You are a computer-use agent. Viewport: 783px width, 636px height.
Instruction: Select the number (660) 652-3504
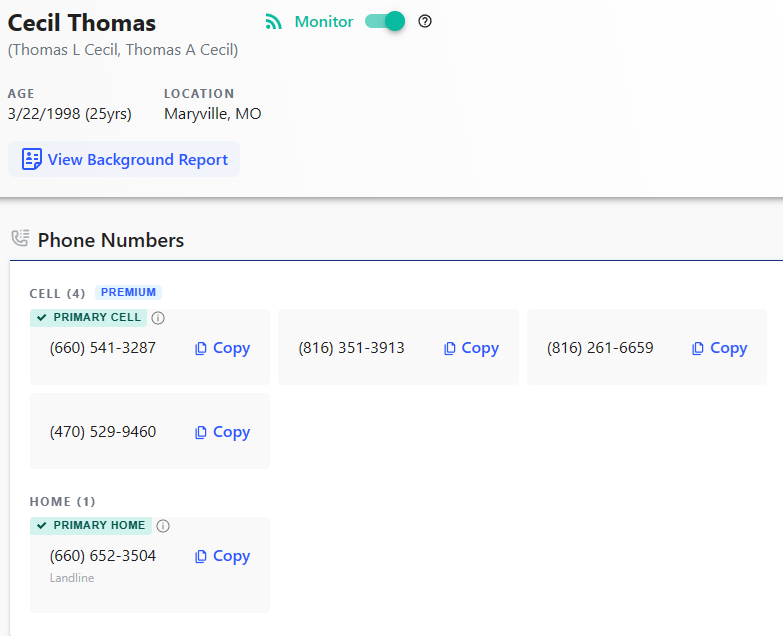click(103, 556)
